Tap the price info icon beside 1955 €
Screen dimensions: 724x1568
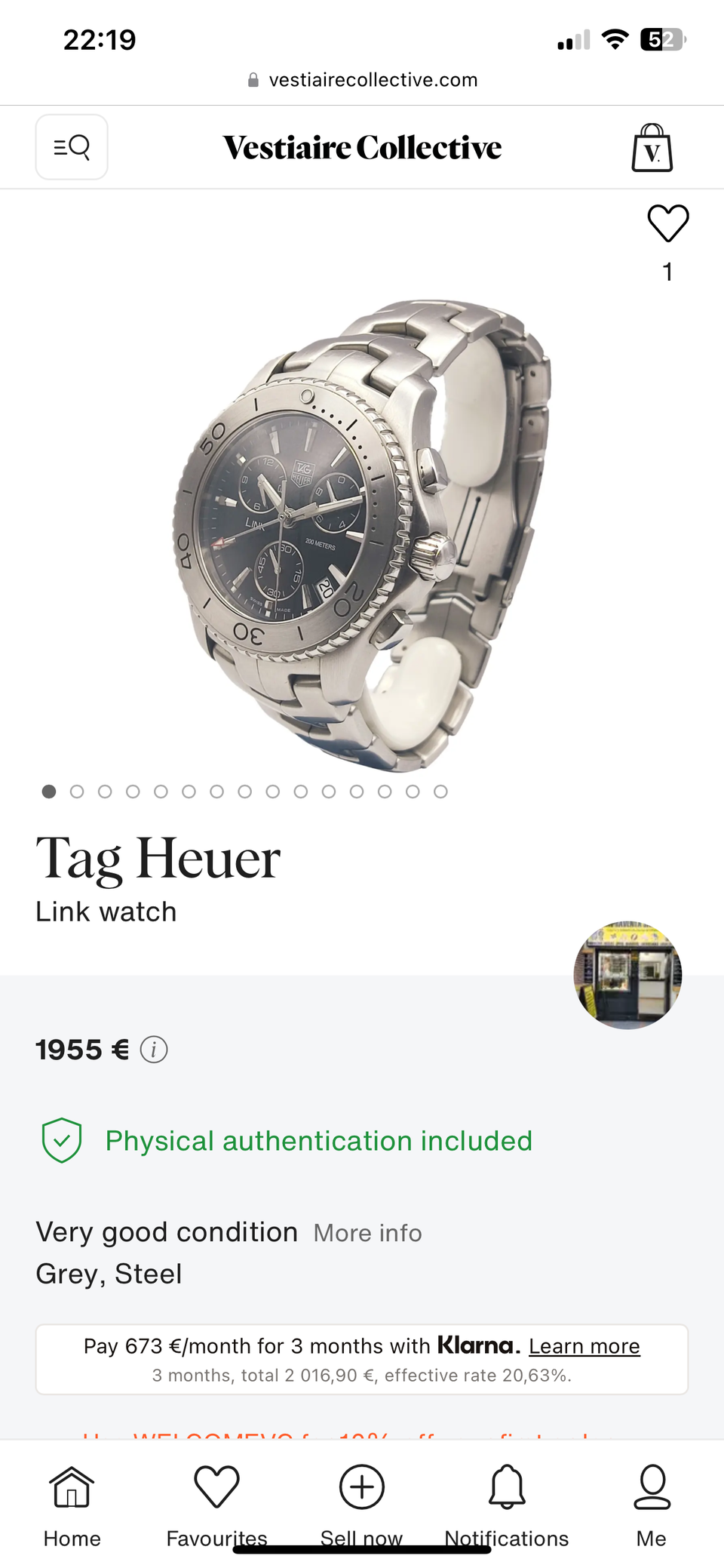tap(154, 1050)
